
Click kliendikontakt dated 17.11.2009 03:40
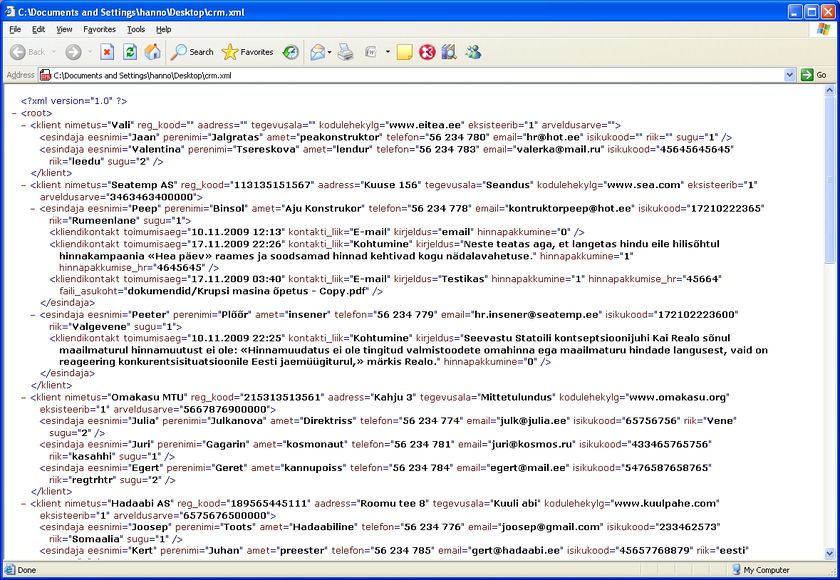click(x=386, y=285)
